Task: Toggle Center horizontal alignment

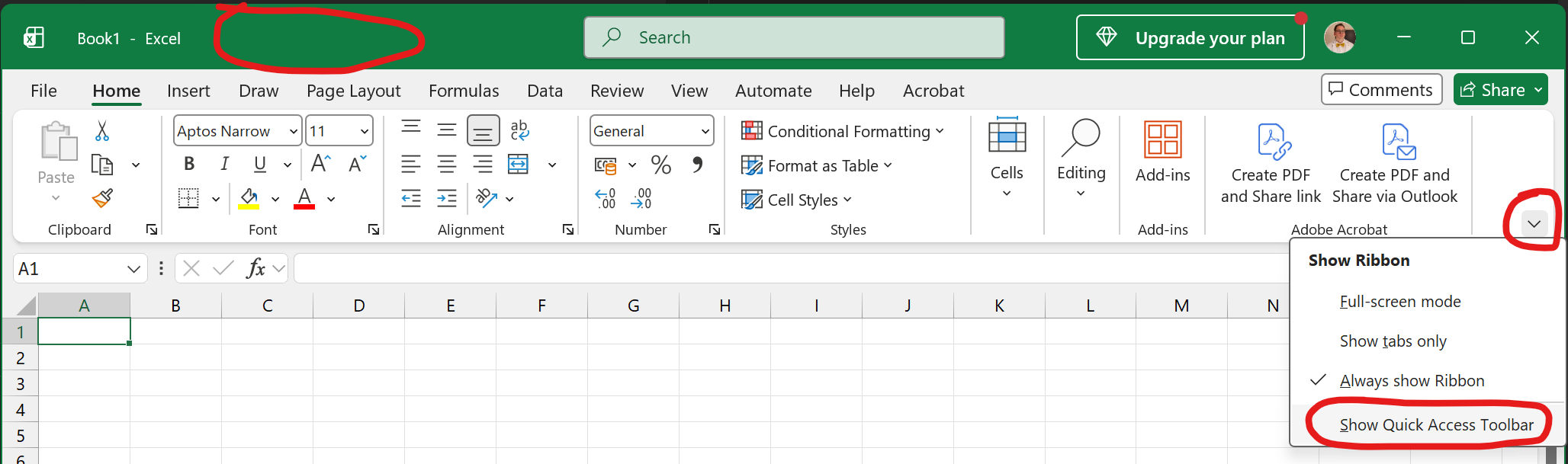Action: click(x=447, y=164)
